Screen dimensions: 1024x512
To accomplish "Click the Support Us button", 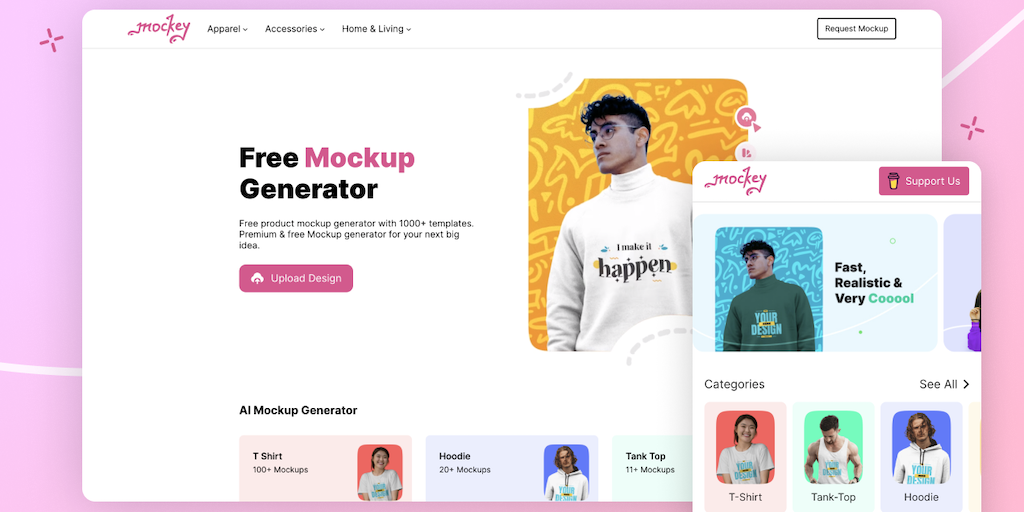I will pyautogui.click(x=923, y=181).
